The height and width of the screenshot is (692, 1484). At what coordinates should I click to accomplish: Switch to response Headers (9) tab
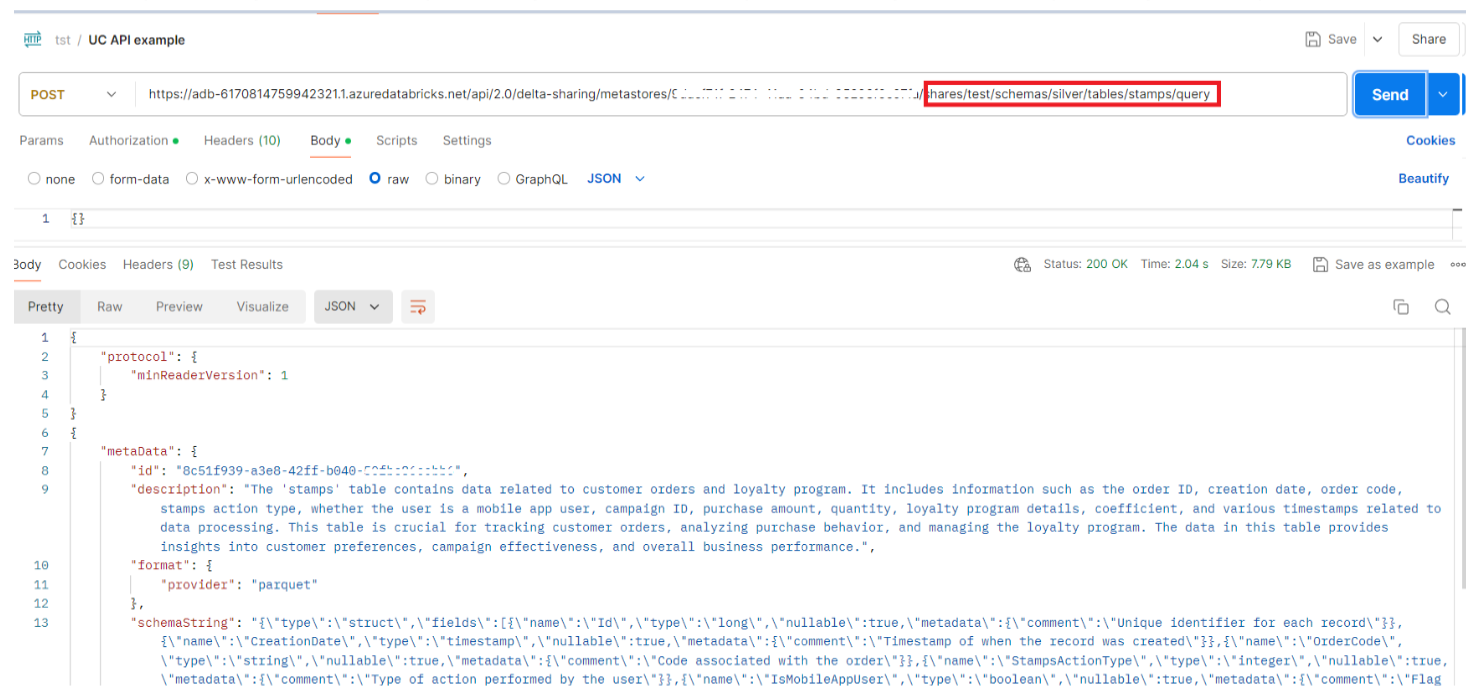(x=158, y=265)
